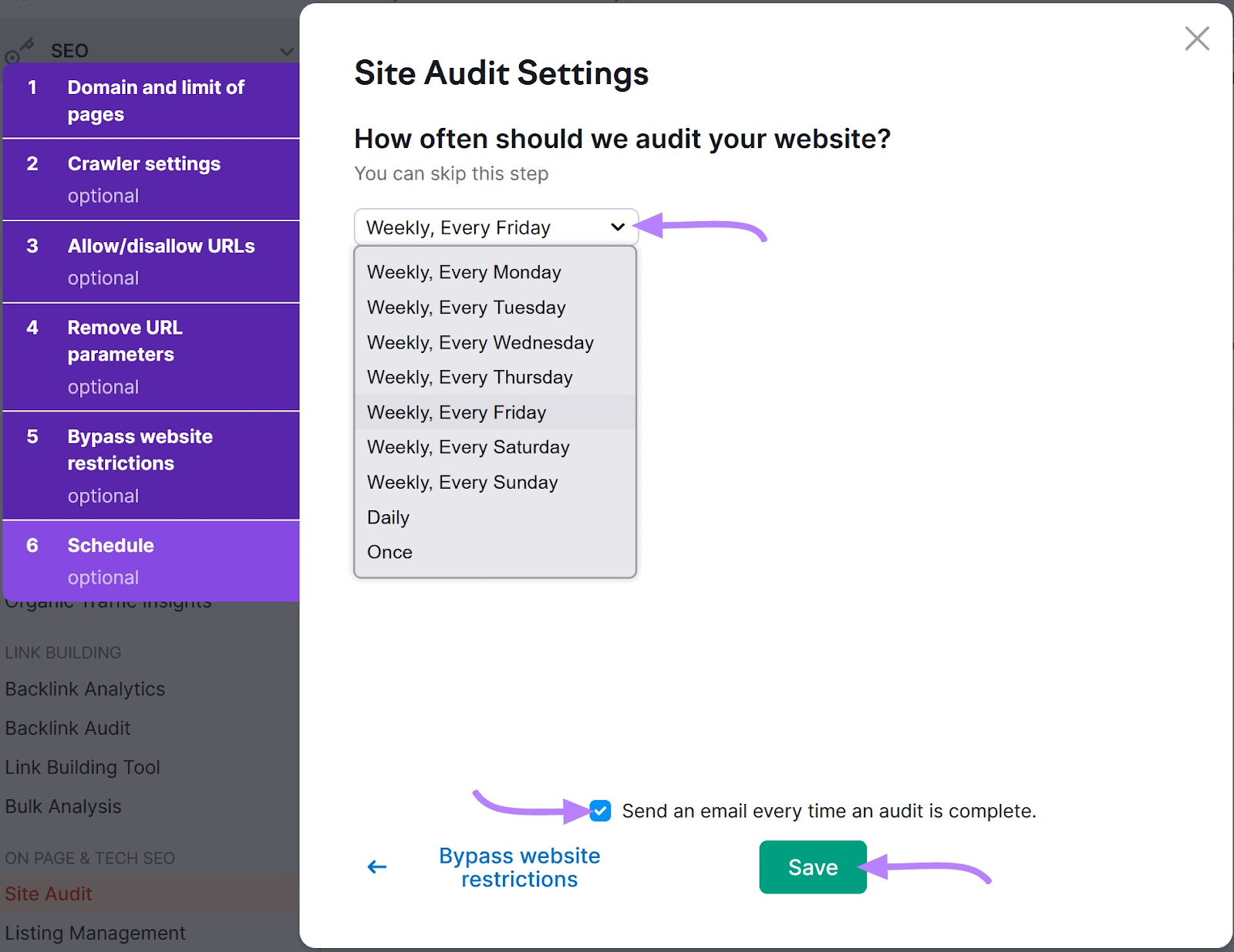This screenshot has width=1234, height=952.
Task: Open Listing Management from the sidebar
Action: click(95, 933)
